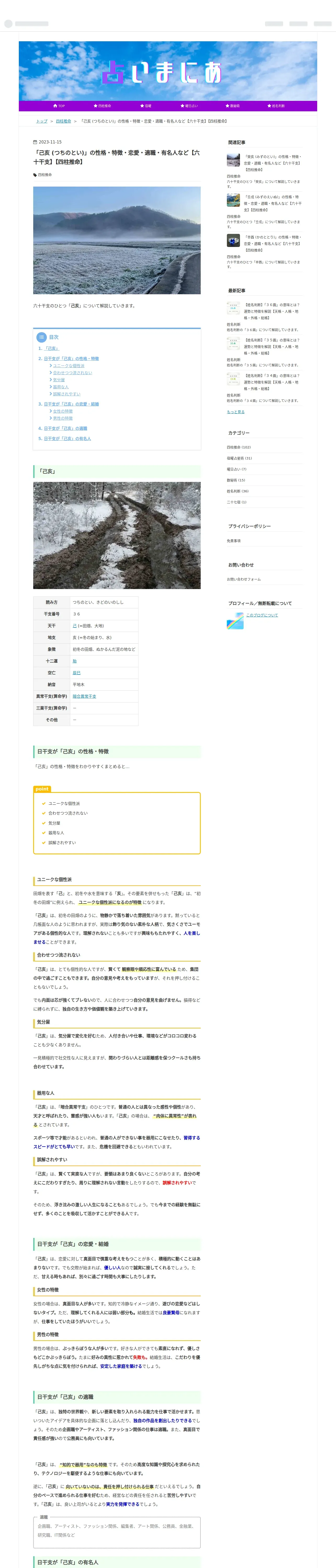This screenshot has width=336, height=1568.
Task: Open the TOP menu item
Action: click(x=59, y=106)
